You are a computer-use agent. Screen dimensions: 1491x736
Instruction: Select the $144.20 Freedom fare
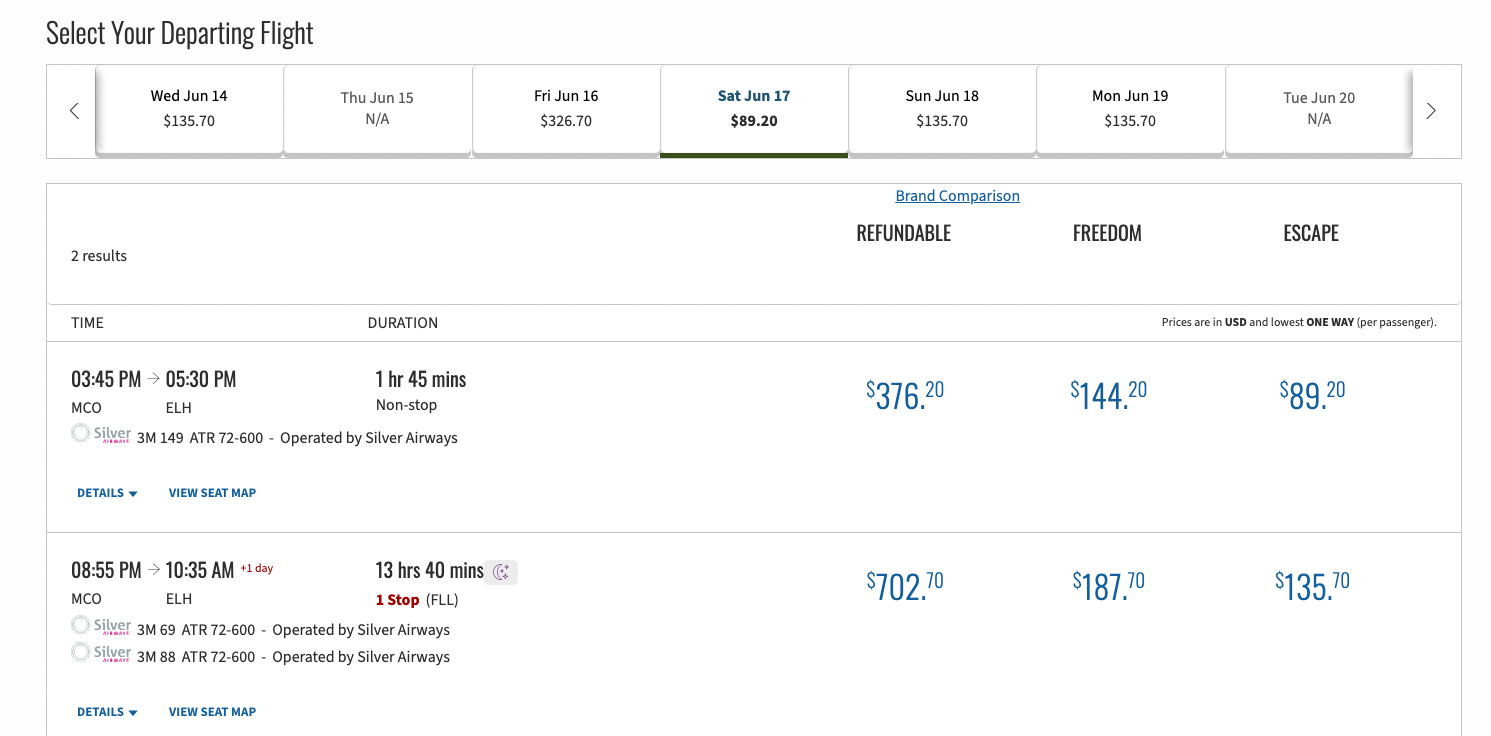(1108, 395)
